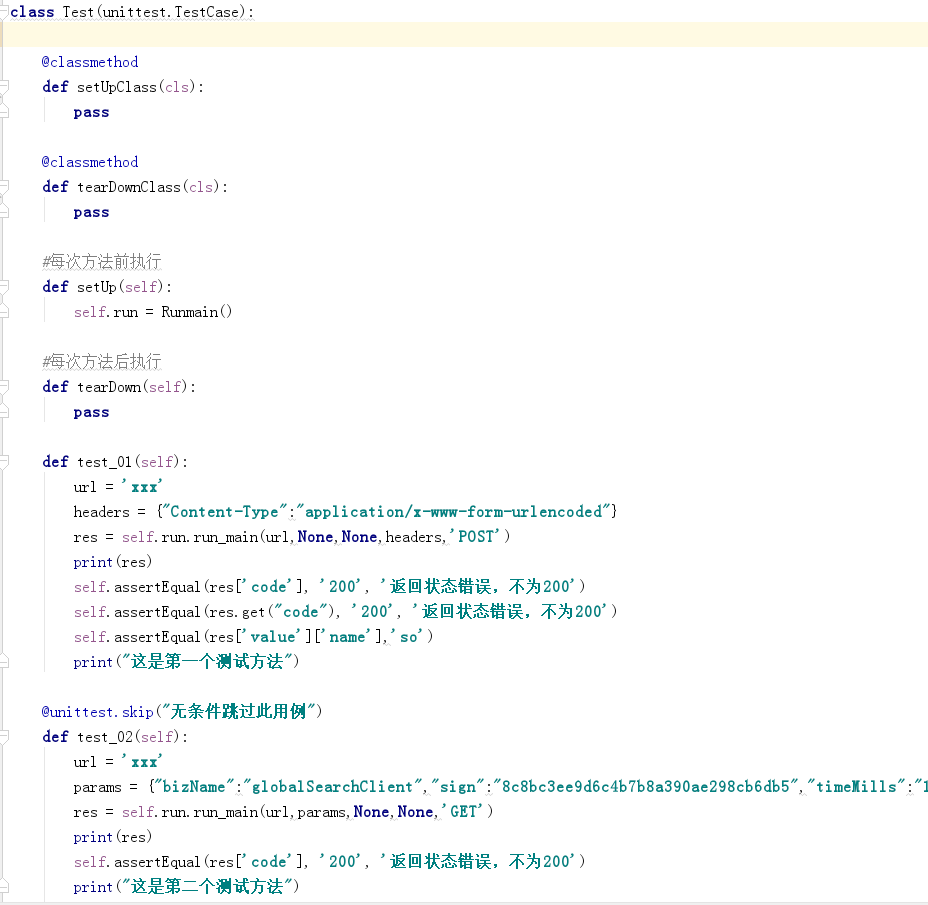Collapse the setUp(self) method fold marker

(4, 287)
